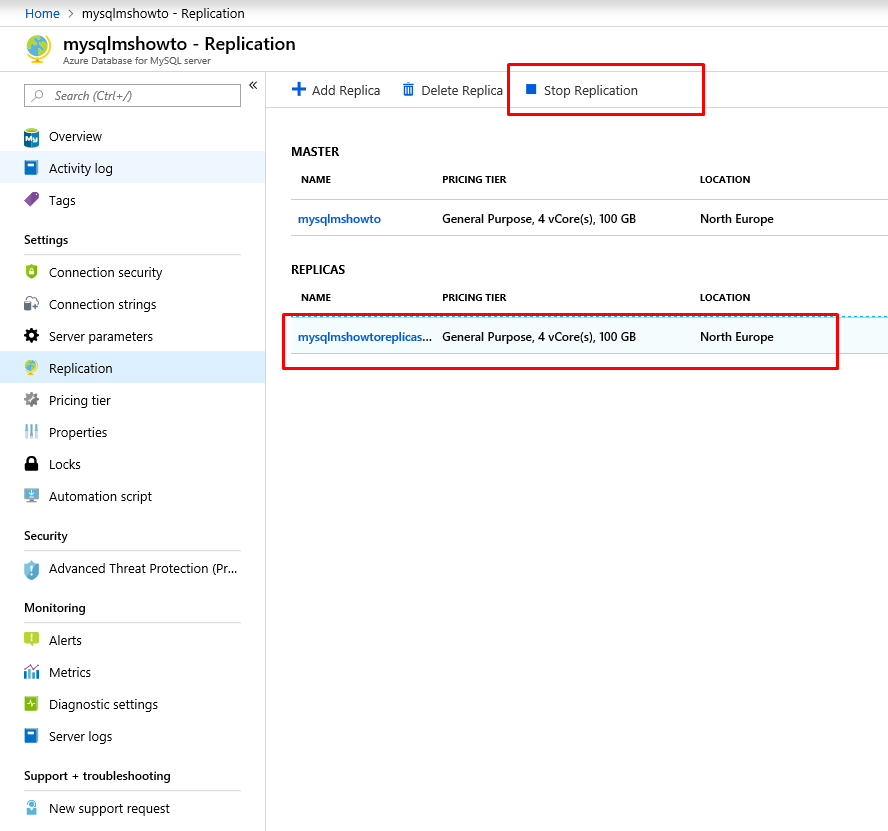Focus the Search (Ctrl+/) field
Screen dimensions: 888x831
(x=133, y=96)
